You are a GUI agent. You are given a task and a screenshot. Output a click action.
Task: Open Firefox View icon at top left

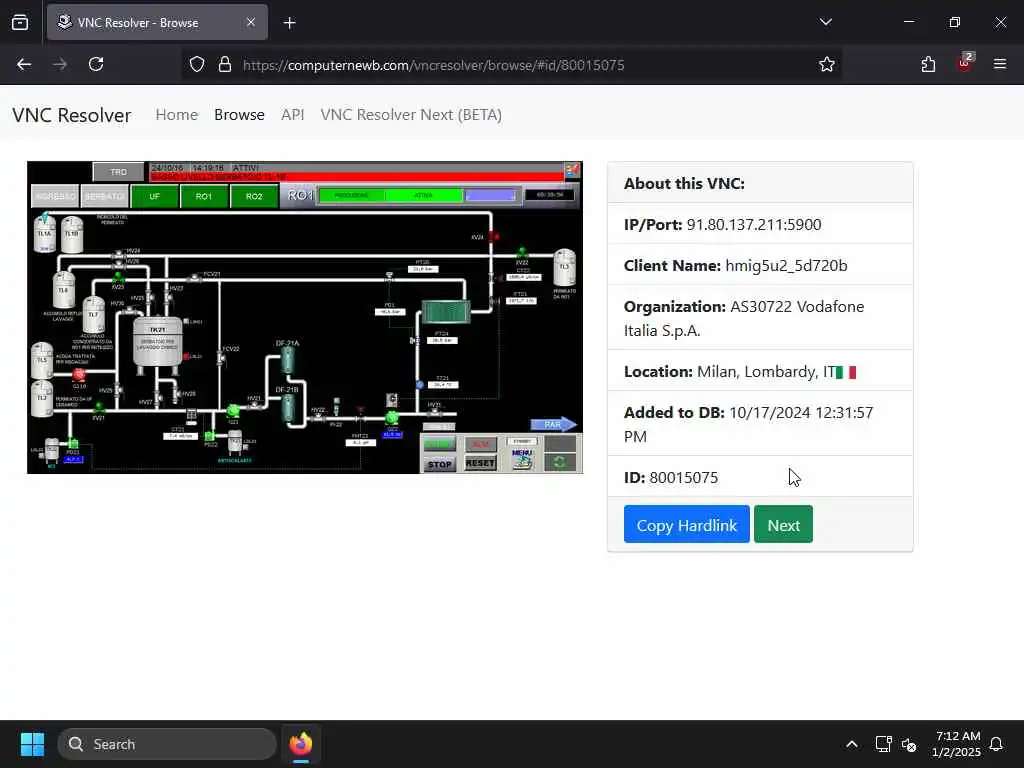[x=20, y=23]
